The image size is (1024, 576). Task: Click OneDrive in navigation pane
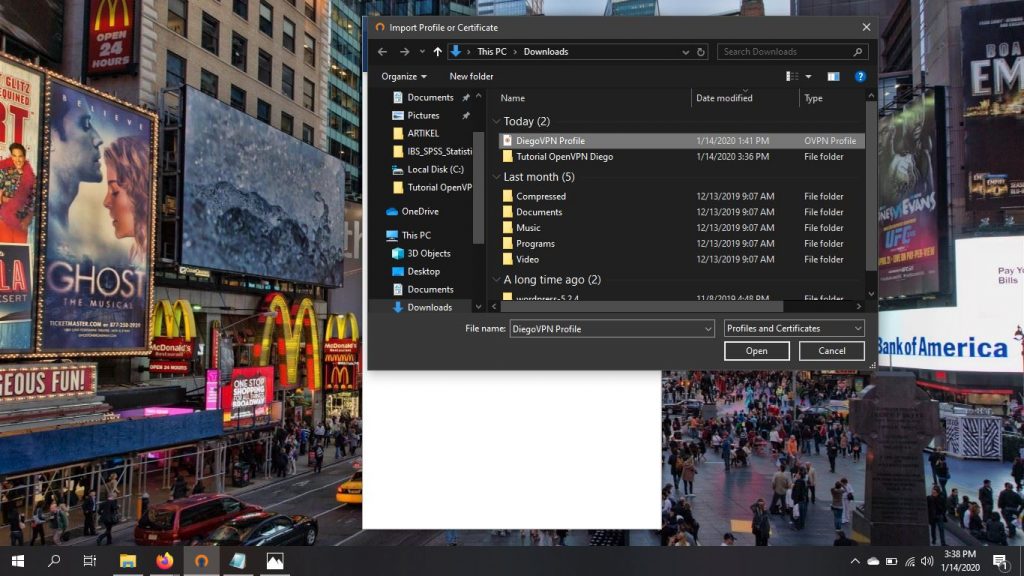coord(420,211)
